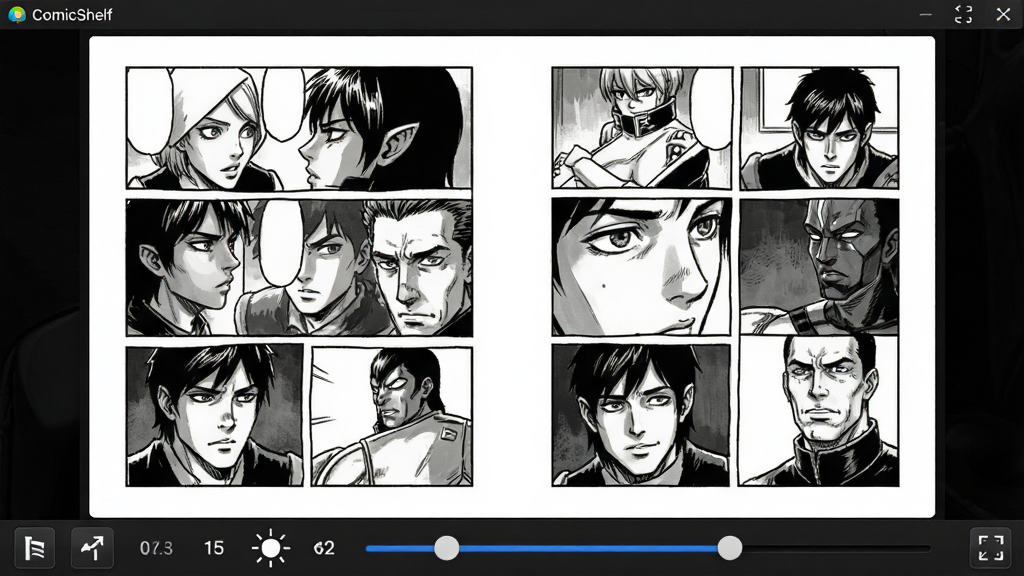
Task: Click the unfilled slider track past the right handle
Action: (x=836, y=548)
